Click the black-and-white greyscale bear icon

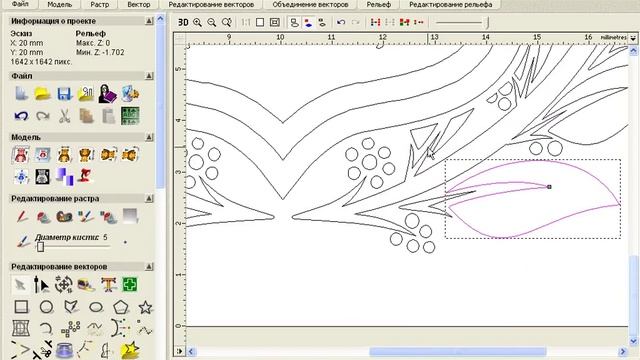(42, 176)
